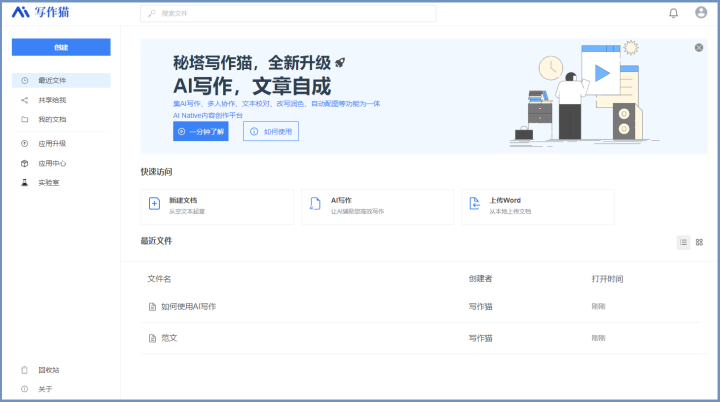Screen dimensions: 720x402
Task: Click the 文件名 column header
Action: tap(159, 279)
